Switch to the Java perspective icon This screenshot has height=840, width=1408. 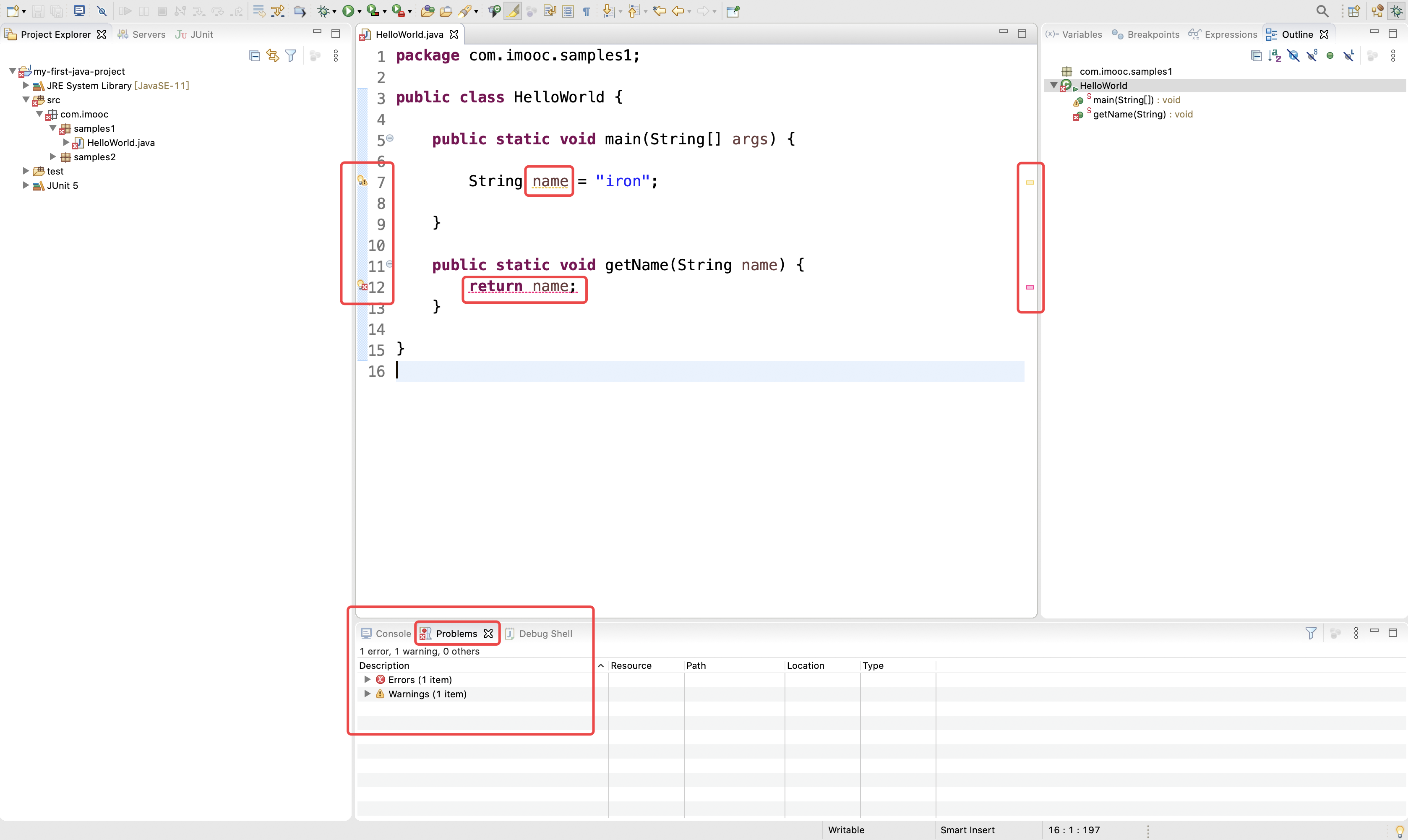coord(1377,11)
